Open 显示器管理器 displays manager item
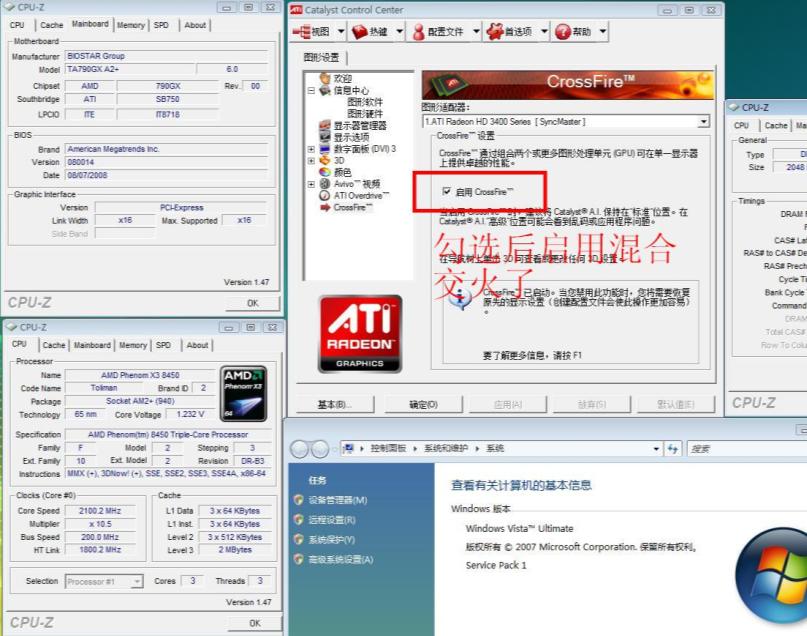Screen dimensions: 807x636 (360, 126)
